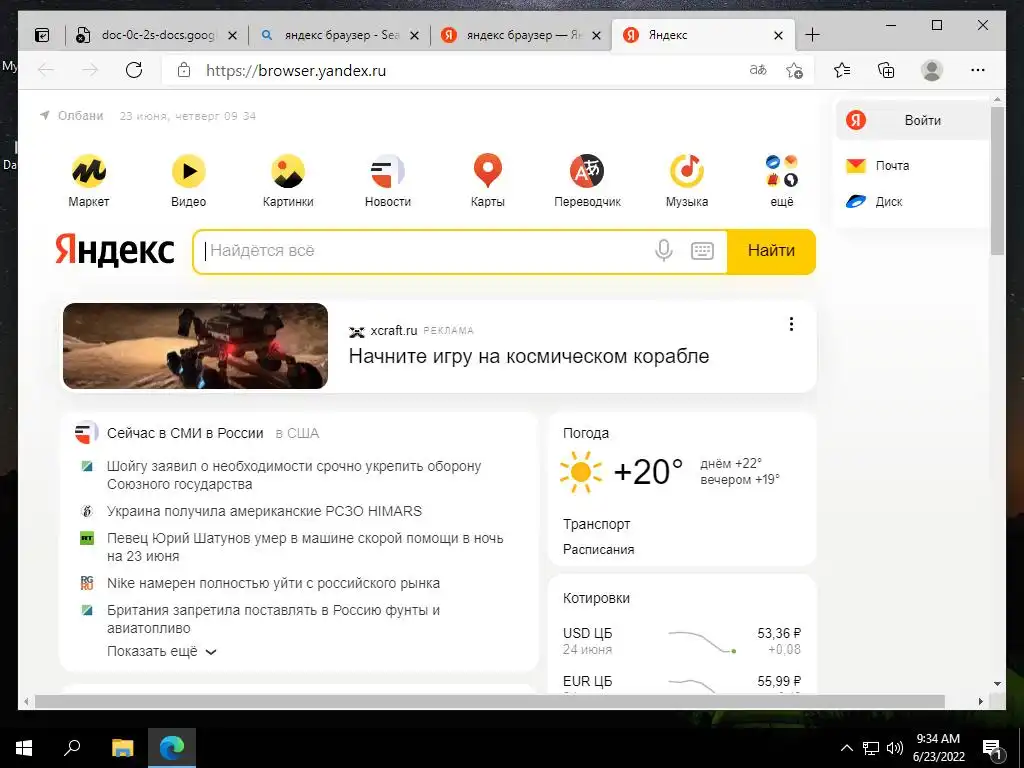The width and height of the screenshot is (1024, 768).
Task: Go back with the browser Back arrow
Action: [46, 70]
